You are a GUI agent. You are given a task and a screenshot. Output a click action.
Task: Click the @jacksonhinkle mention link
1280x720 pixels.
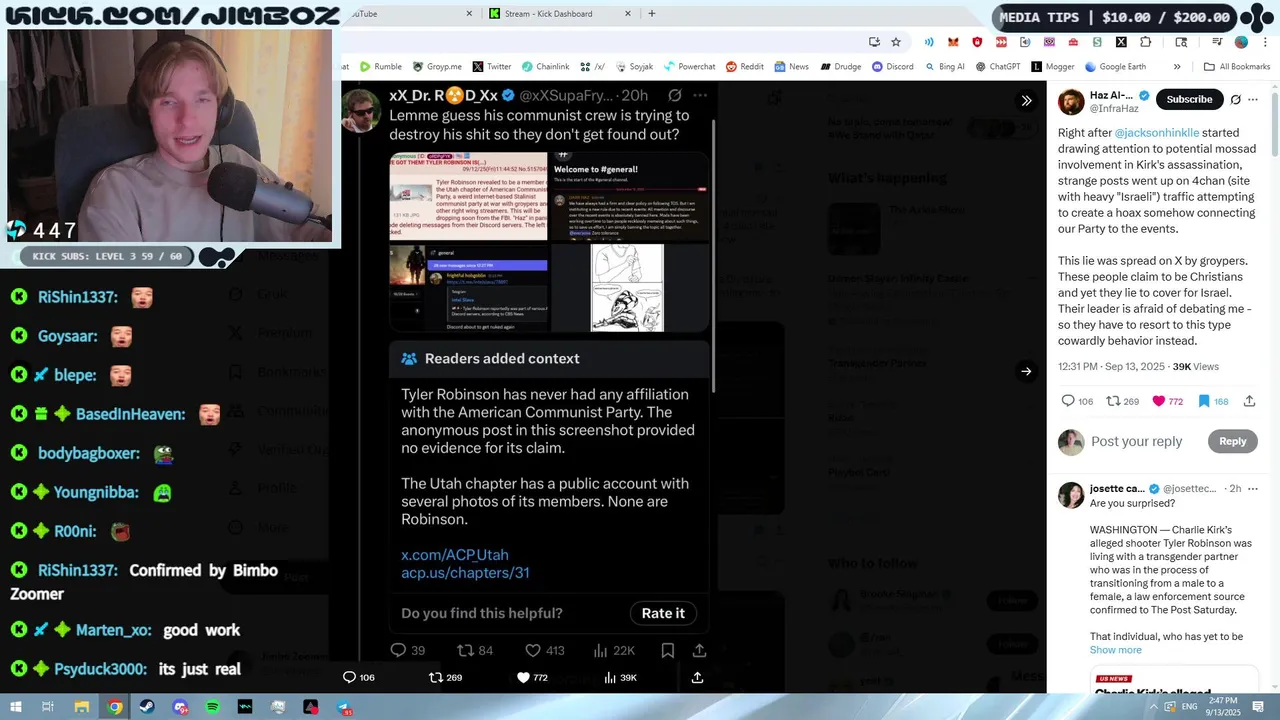point(1156,132)
